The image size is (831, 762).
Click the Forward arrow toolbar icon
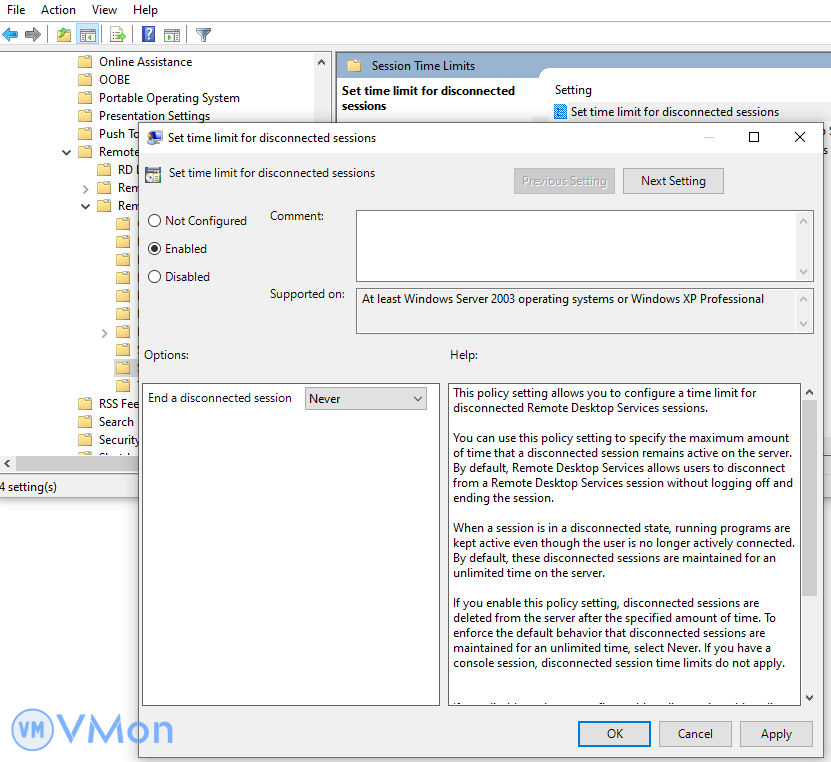coord(33,35)
